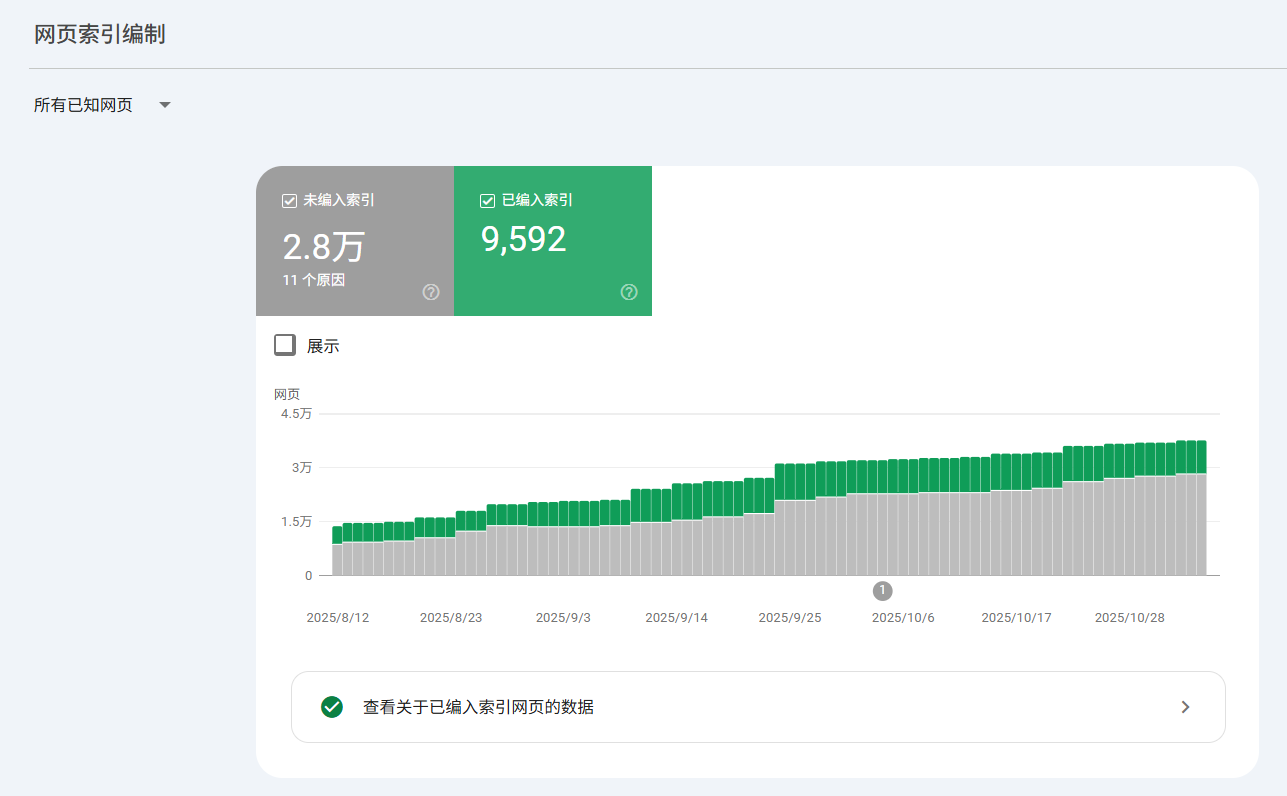Enable the 展示 checkbox
The height and width of the screenshot is (796, 1287).
(284, 344)
